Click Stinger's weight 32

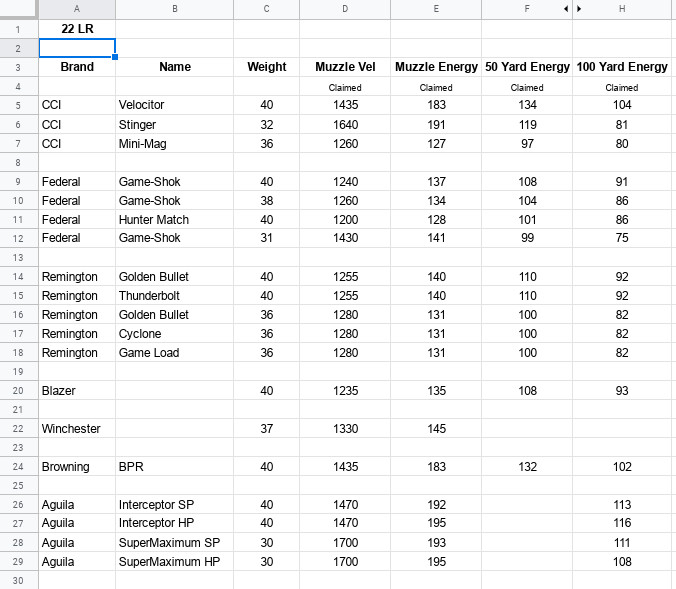coord(266,125)
